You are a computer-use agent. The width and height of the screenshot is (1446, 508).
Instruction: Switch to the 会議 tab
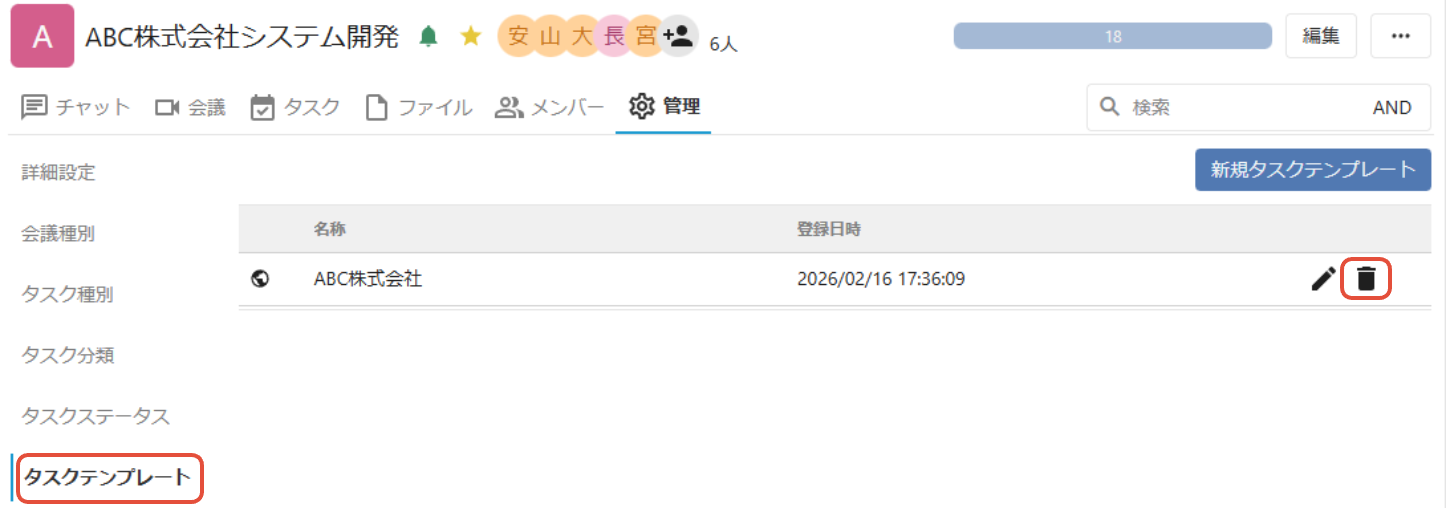(x=190, y=107)
